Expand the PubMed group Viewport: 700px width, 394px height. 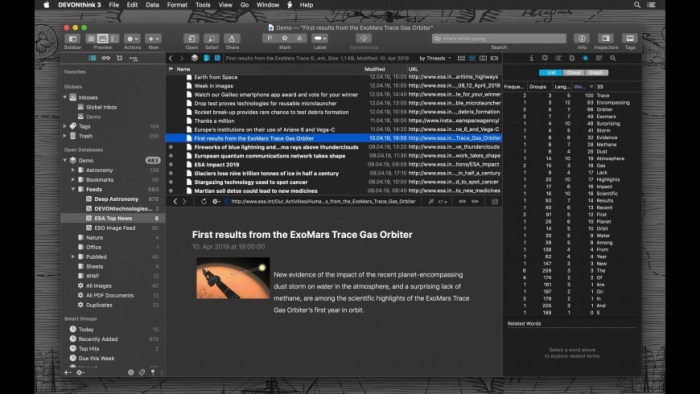(x=73, y=257)
